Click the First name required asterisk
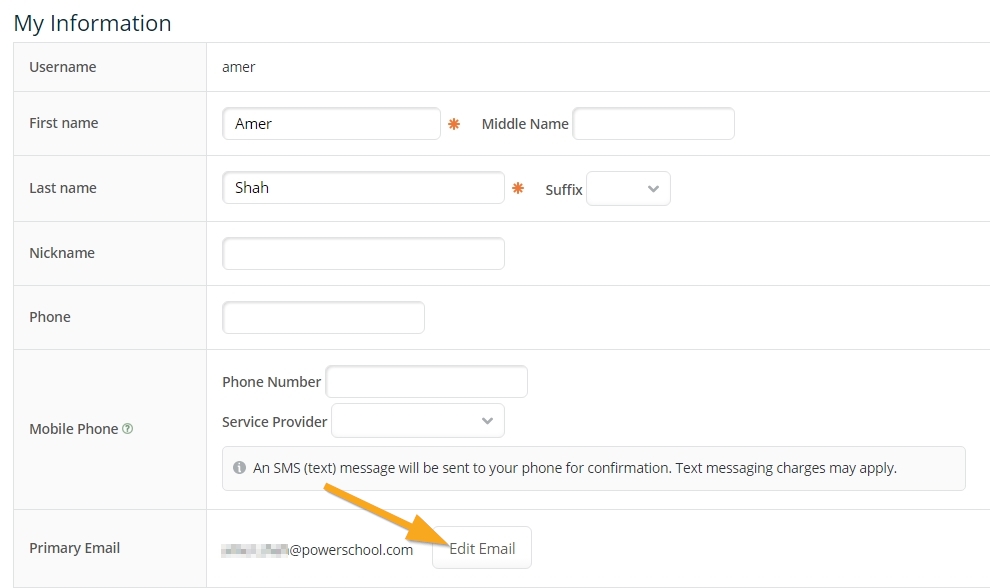Viewport: 990px width, 588px height. pos(454,124)
